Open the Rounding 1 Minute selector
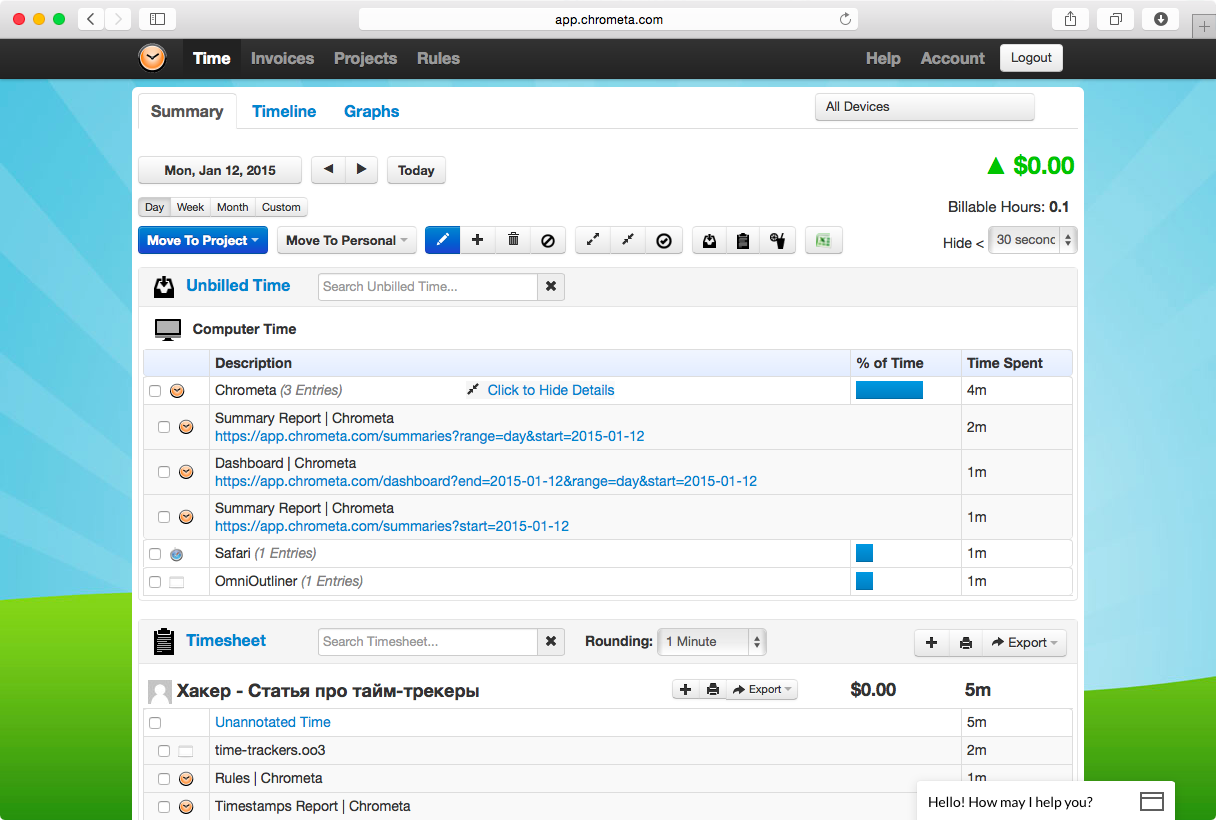 [x=712, y=642]
